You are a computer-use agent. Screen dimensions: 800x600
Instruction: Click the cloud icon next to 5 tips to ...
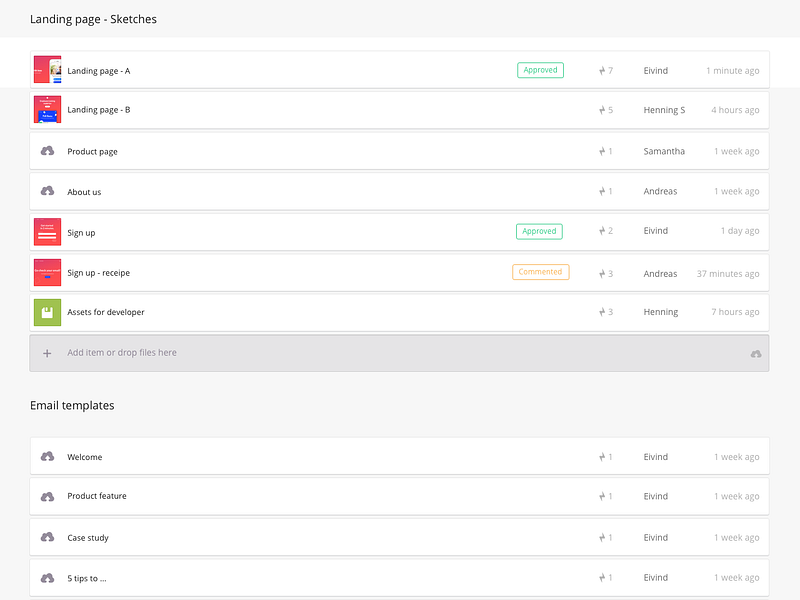[47, 578]
